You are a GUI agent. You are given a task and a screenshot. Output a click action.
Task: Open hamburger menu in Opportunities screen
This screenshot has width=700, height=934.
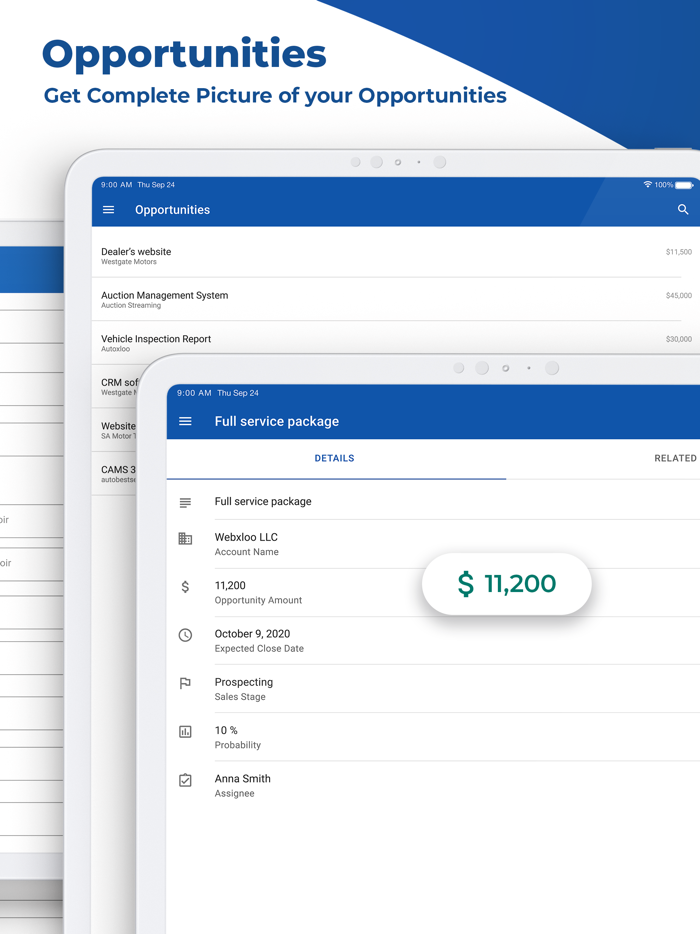(108, 210)
